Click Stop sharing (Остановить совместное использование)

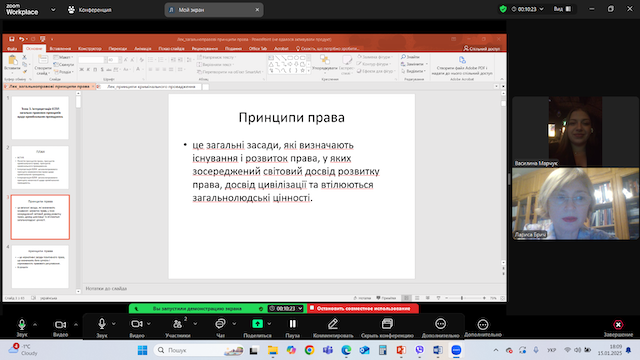(x=363, y=309)
